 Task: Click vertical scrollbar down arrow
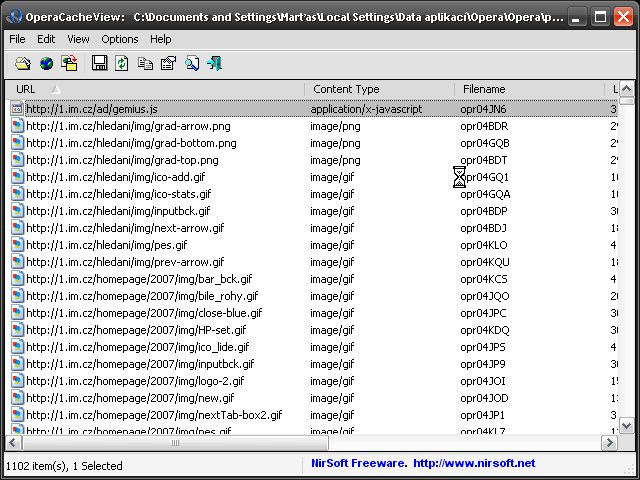627,426
